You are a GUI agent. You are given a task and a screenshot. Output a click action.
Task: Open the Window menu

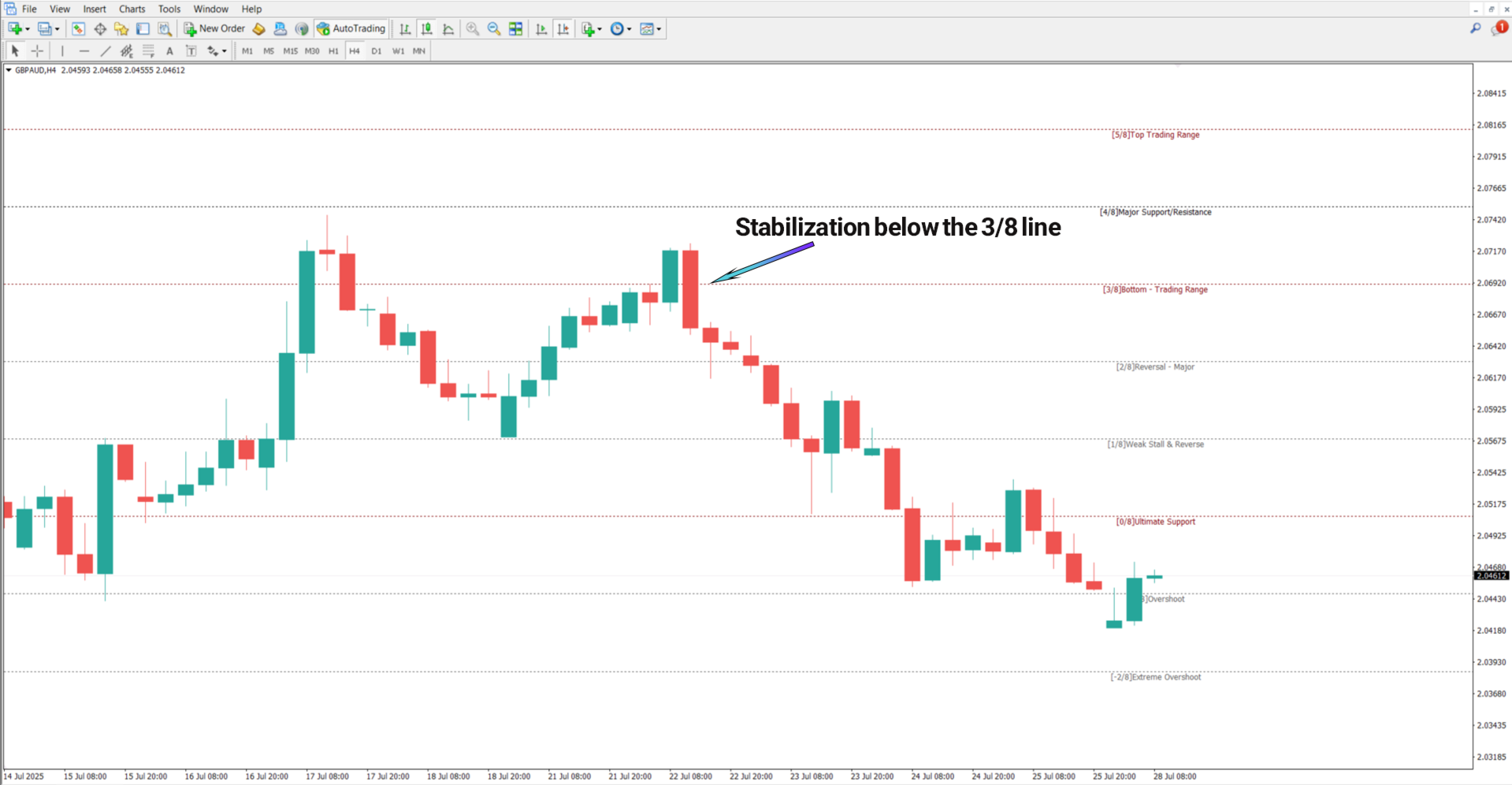211,9
